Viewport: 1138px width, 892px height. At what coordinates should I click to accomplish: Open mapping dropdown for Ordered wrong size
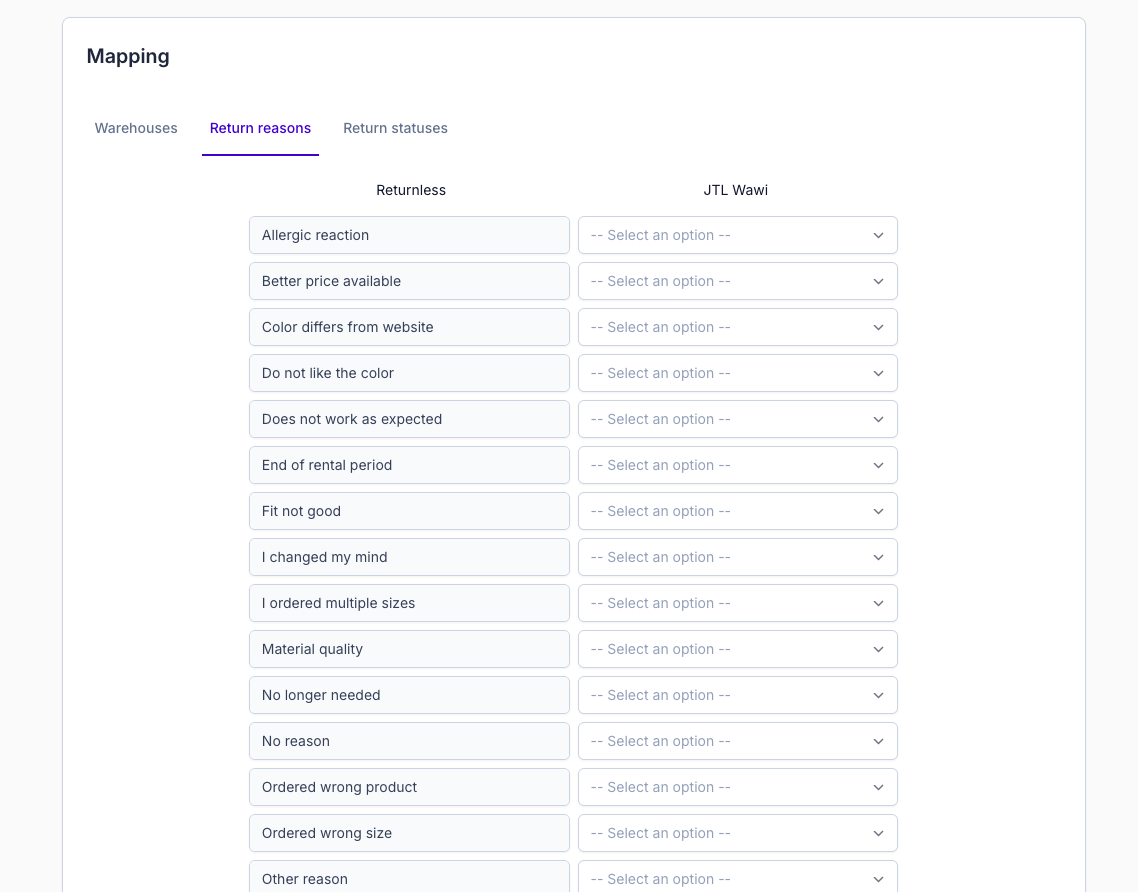coord(737,833)
